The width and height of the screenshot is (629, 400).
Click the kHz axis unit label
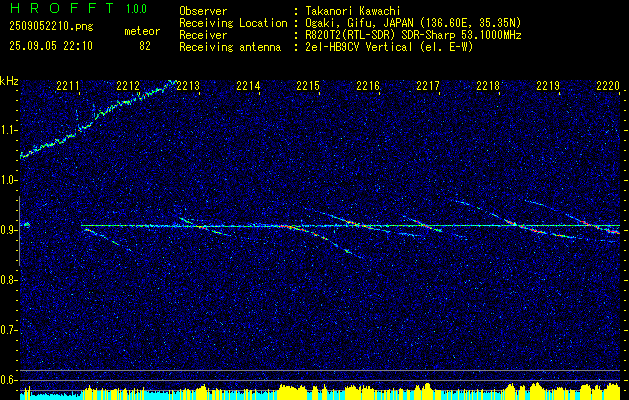coord(9,81)
